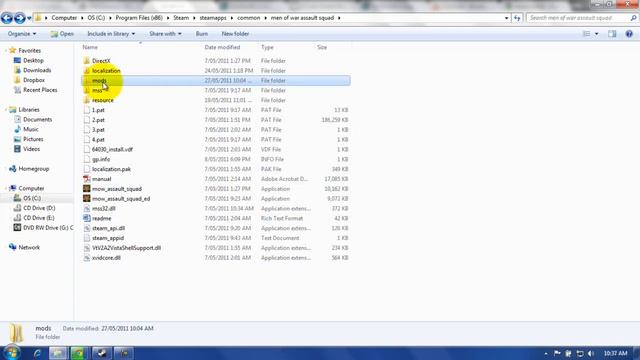640x360 pixels.
Task: Sort by Date modified column header
Action: (x=222, y=47)
